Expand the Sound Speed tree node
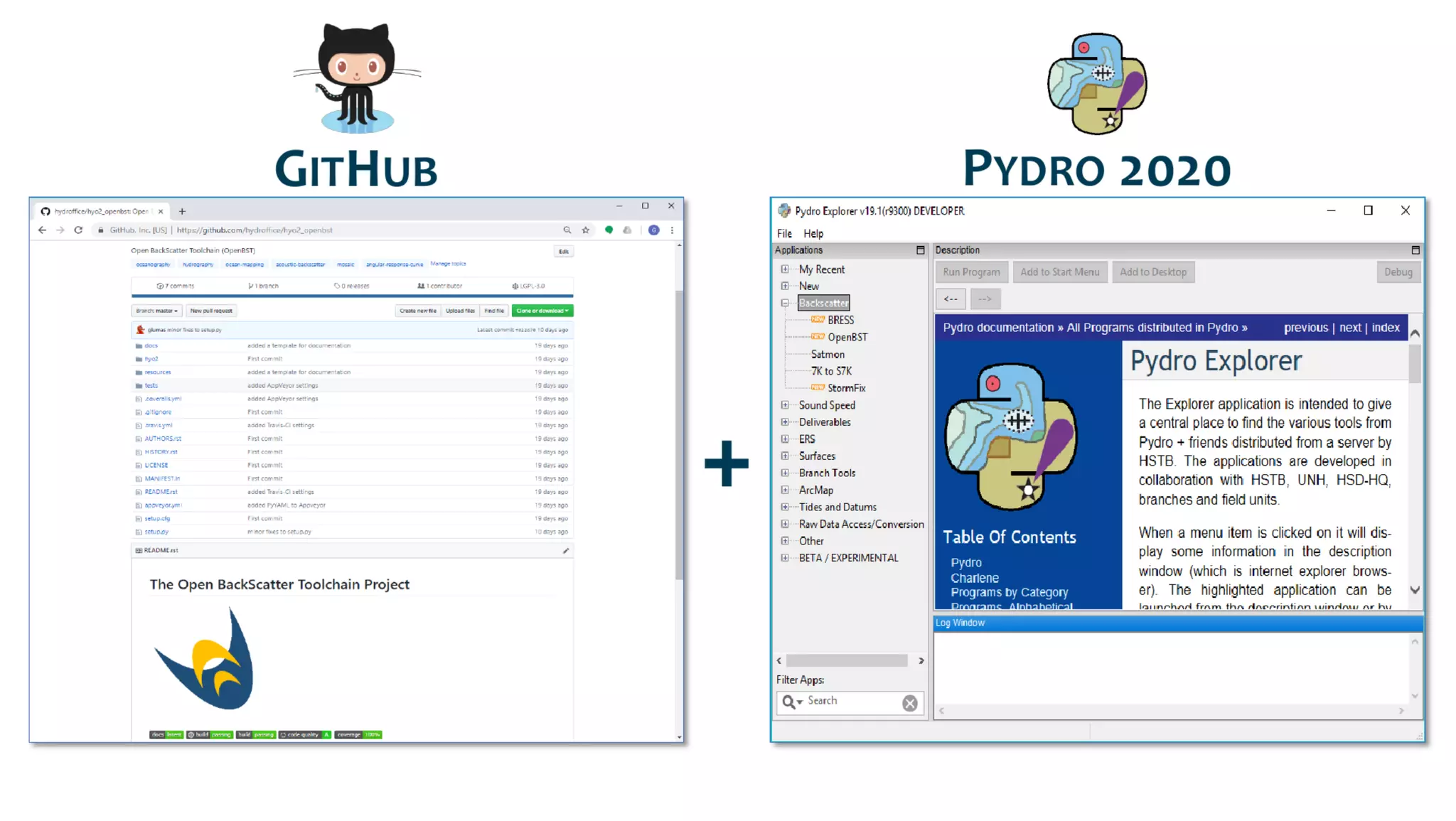 (x=785, y=405)
